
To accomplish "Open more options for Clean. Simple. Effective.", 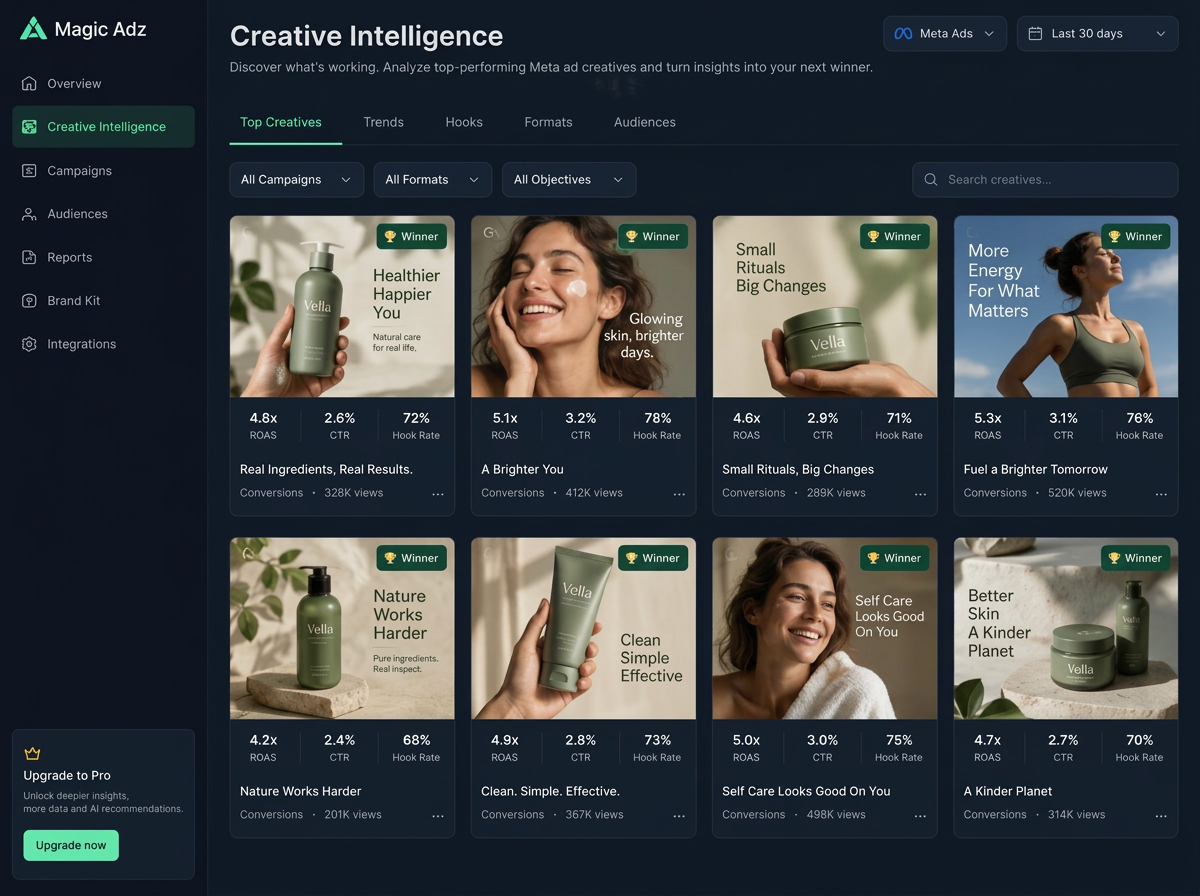I will 679,816.
